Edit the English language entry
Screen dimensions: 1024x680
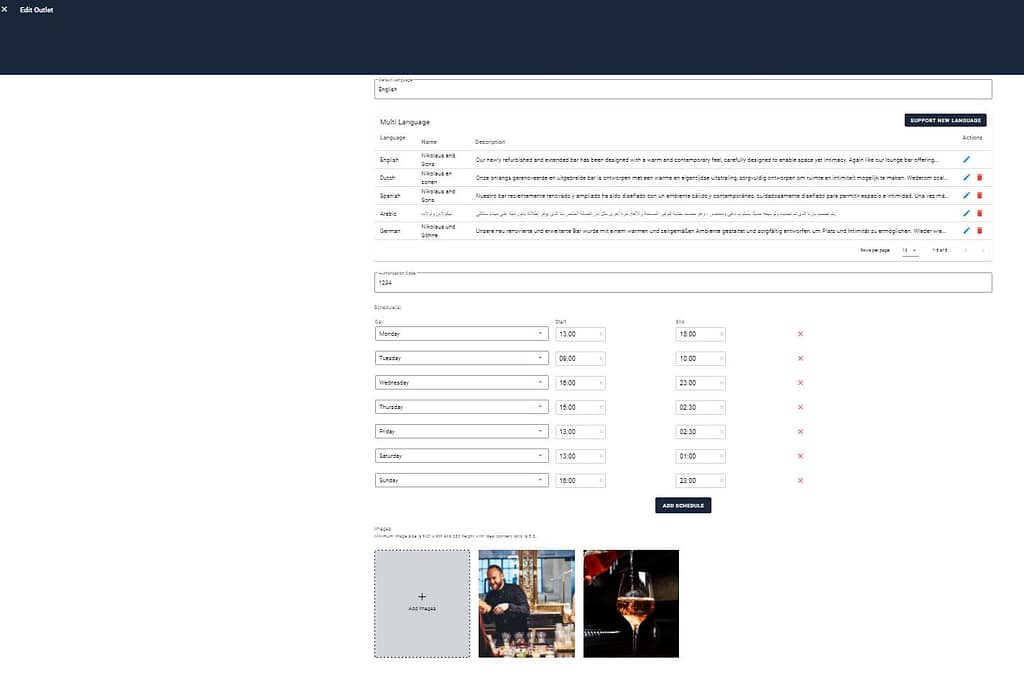(966, 160)
